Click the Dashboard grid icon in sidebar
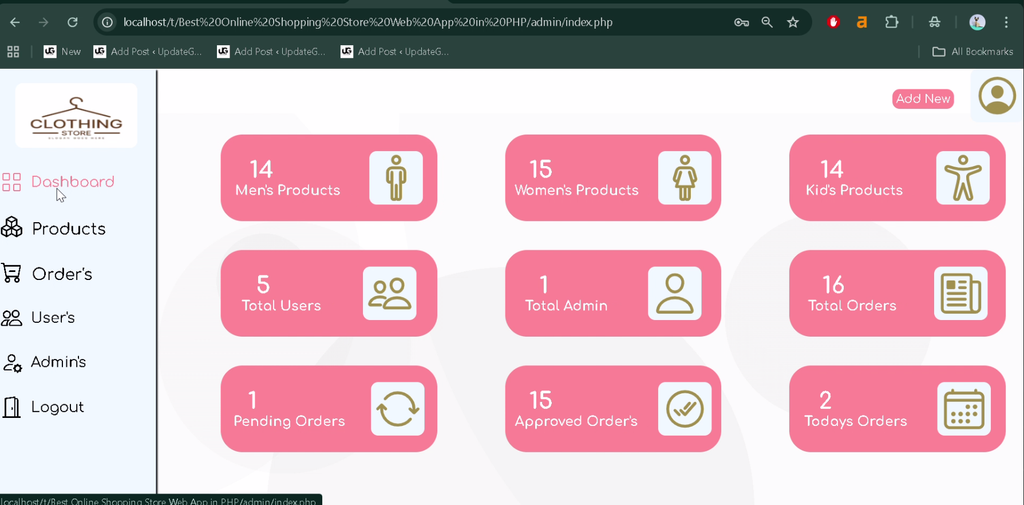 (11, 182)
